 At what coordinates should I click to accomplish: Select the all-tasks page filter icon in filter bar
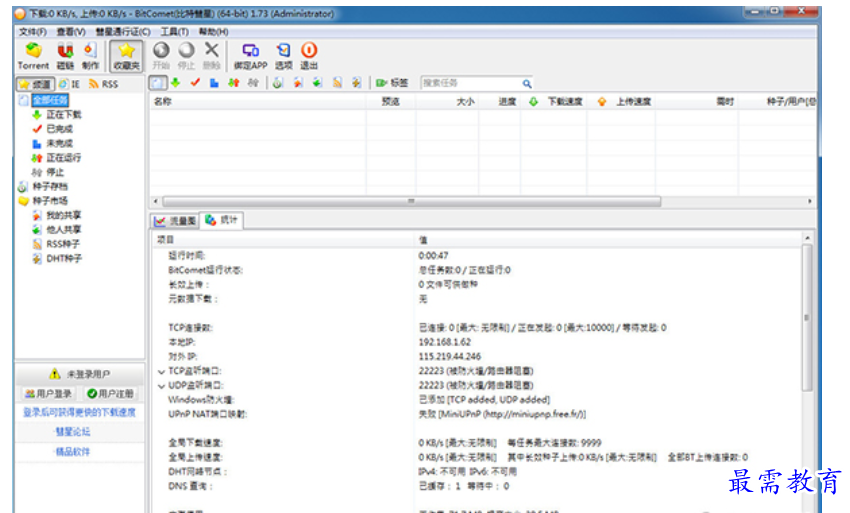(158, 83)
